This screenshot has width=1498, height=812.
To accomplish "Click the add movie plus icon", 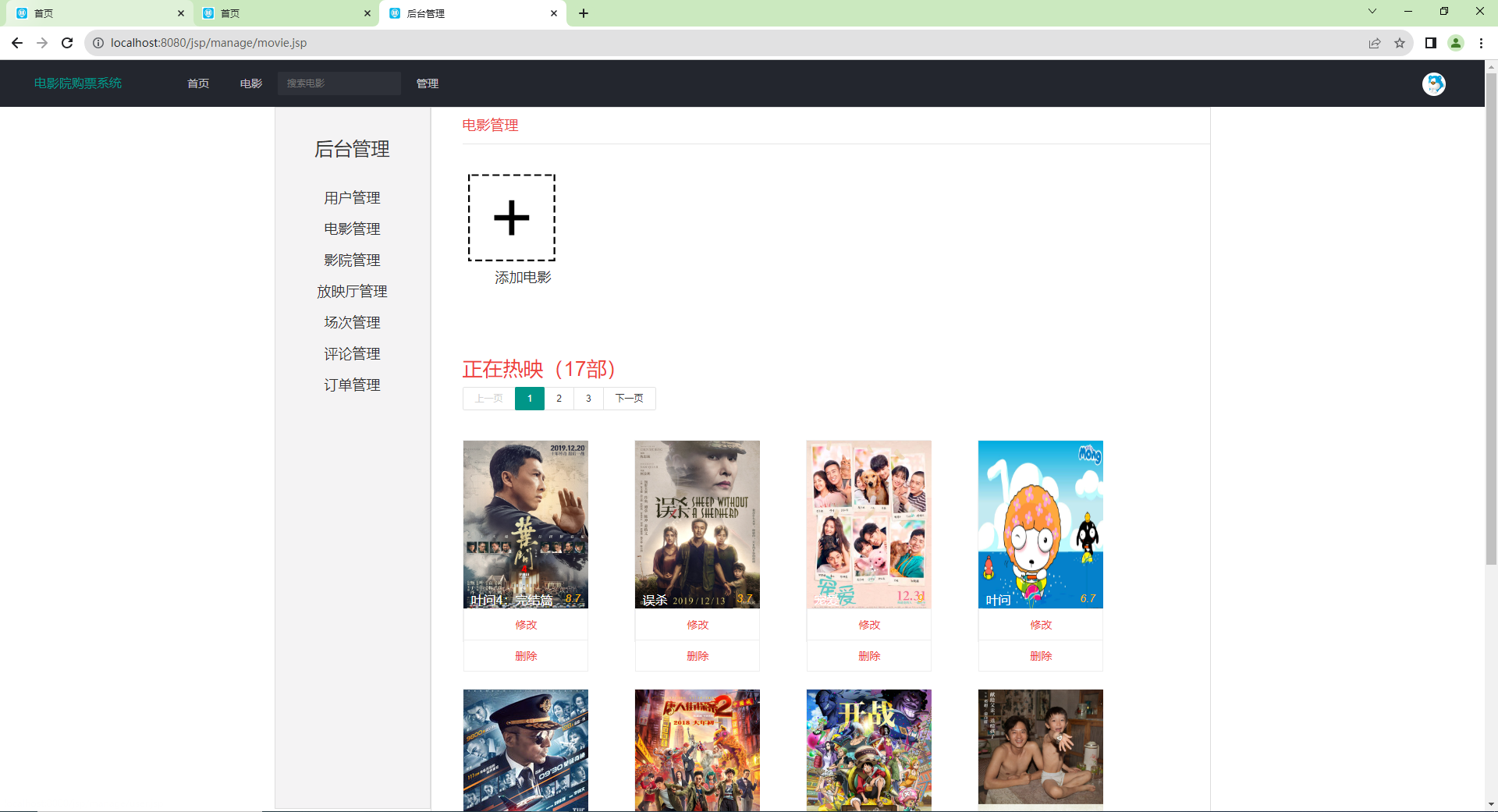I will pos(511,218).
